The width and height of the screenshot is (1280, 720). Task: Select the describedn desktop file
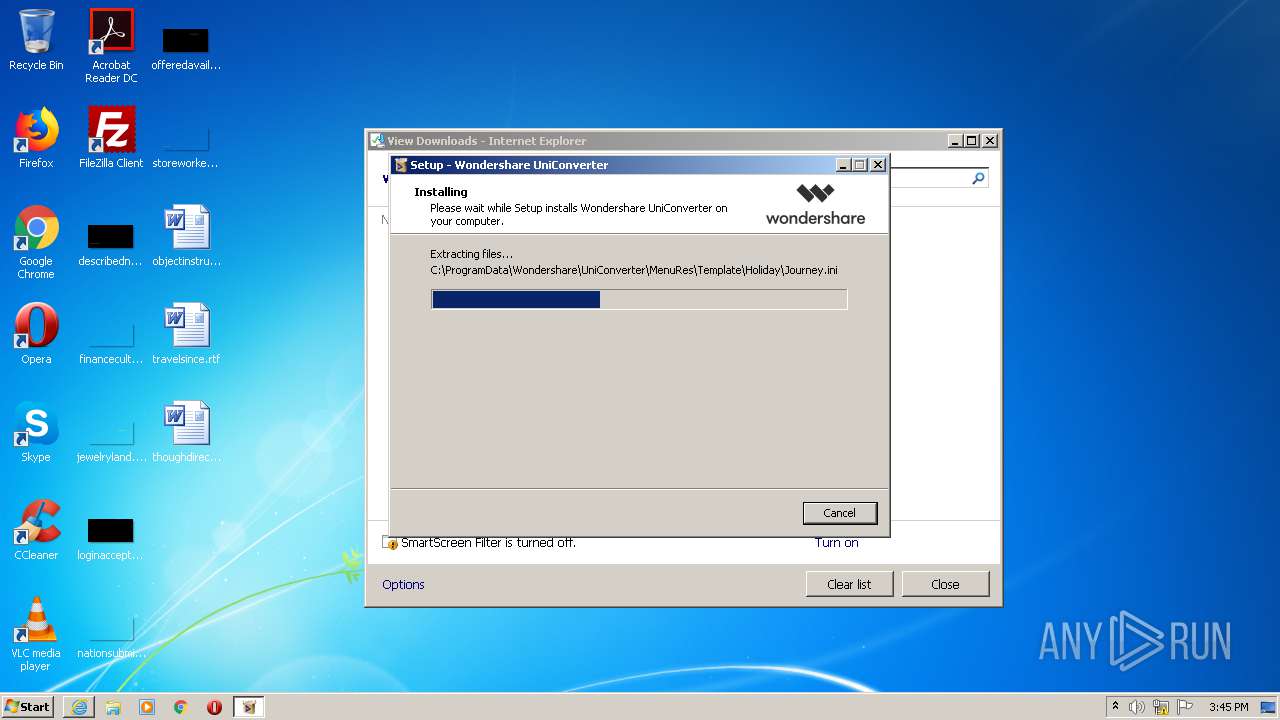[111, 244]
